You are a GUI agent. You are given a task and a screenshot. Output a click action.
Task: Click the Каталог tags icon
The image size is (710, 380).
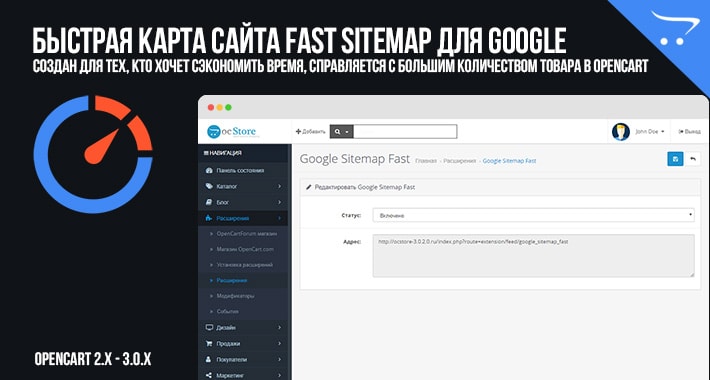coord(209,186)
